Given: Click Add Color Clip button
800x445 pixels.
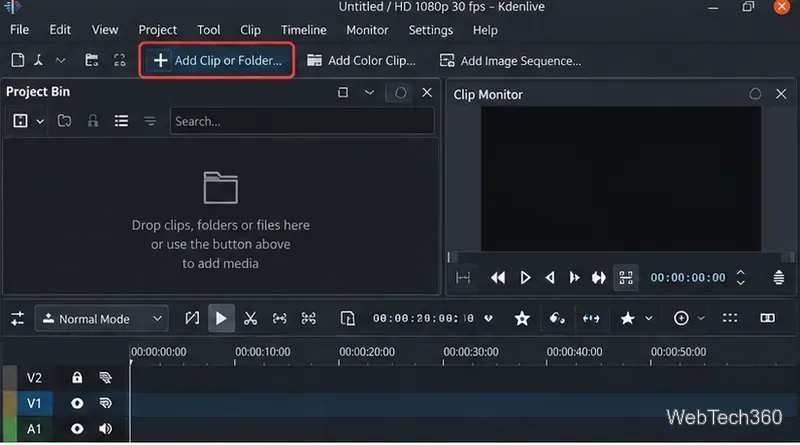Looking at the screenshot, I should pyautogui.click(x=361, y=60).
